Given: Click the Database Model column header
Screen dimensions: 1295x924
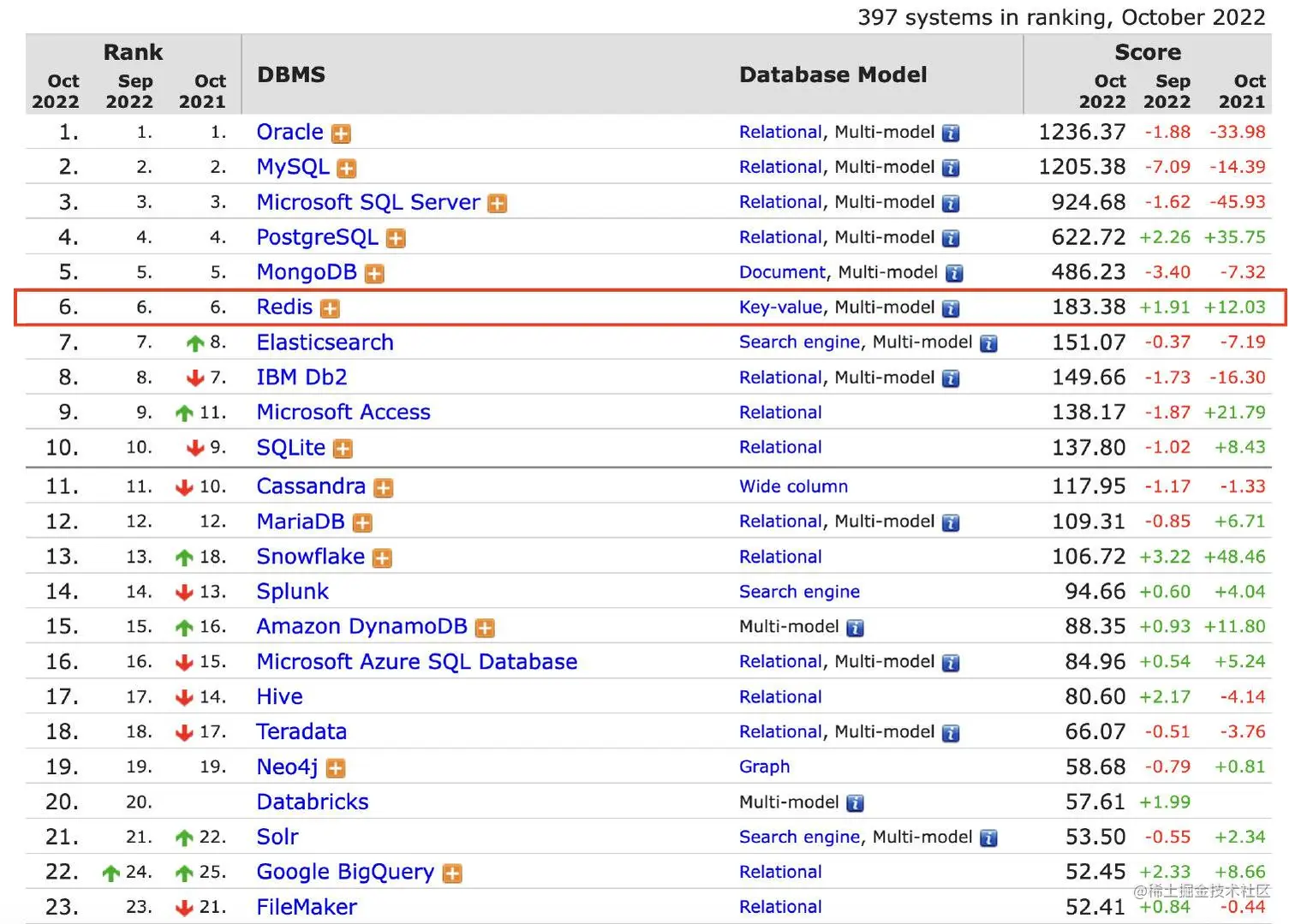Looking at the screenshot, I should (832, 75).
